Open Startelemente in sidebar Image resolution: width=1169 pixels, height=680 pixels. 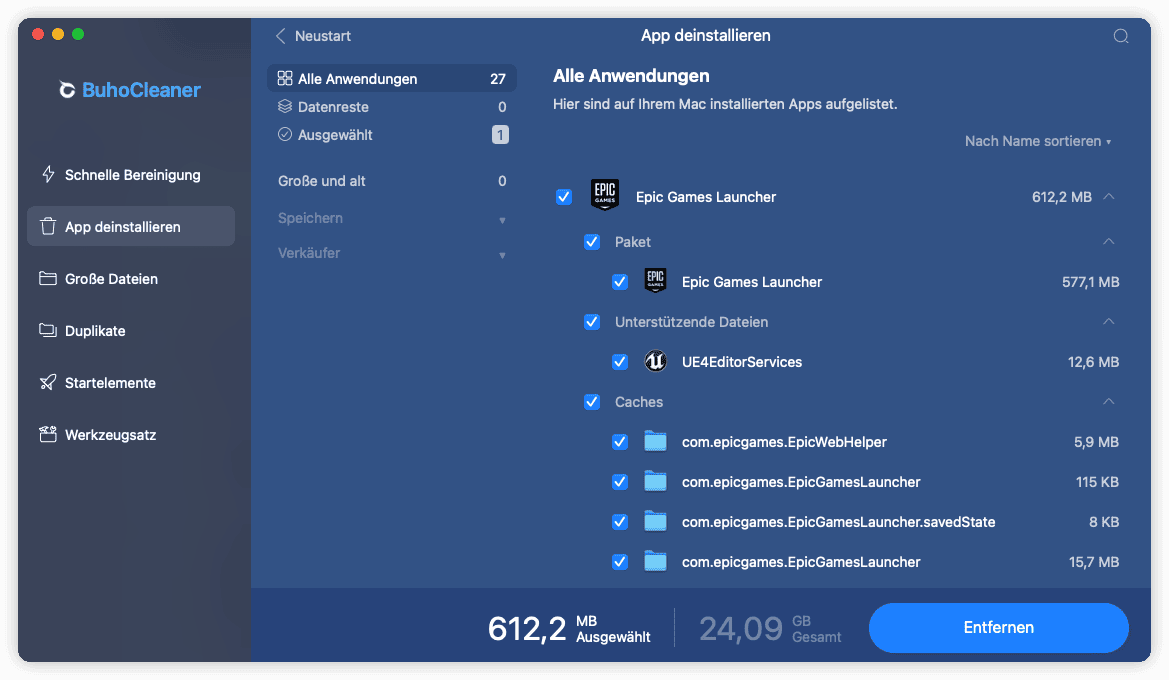[x=130, y=382]
